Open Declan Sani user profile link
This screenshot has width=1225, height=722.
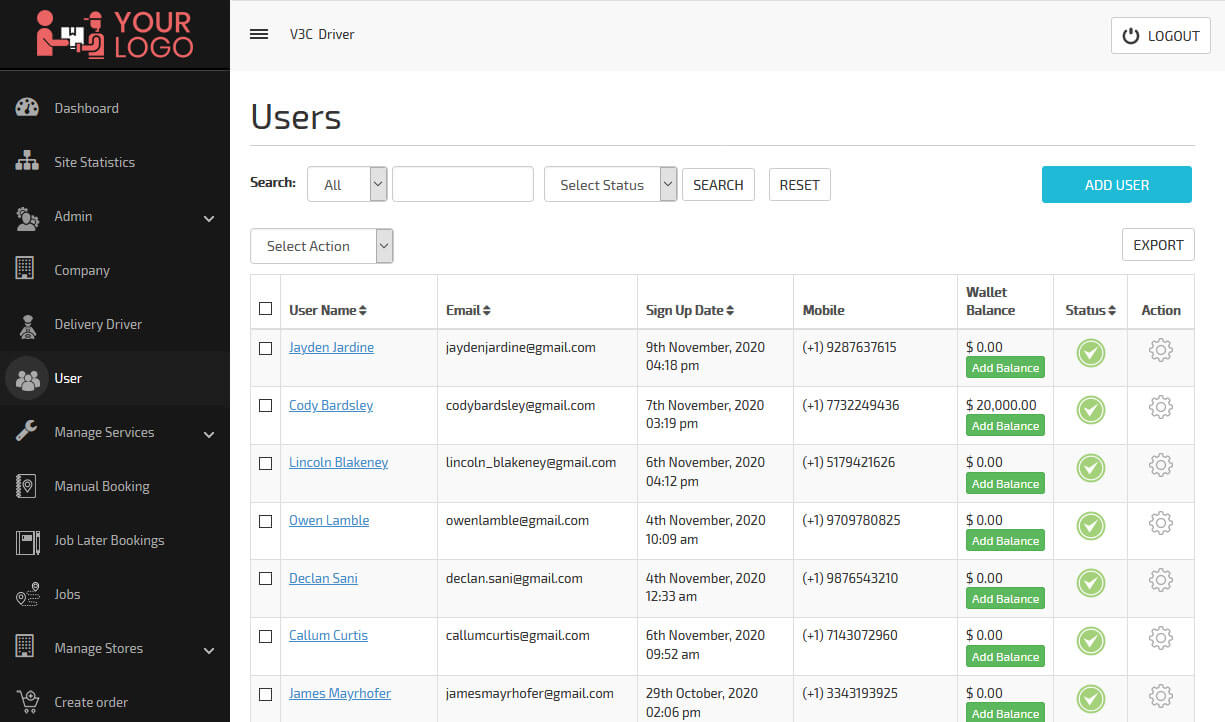(323, 578)
